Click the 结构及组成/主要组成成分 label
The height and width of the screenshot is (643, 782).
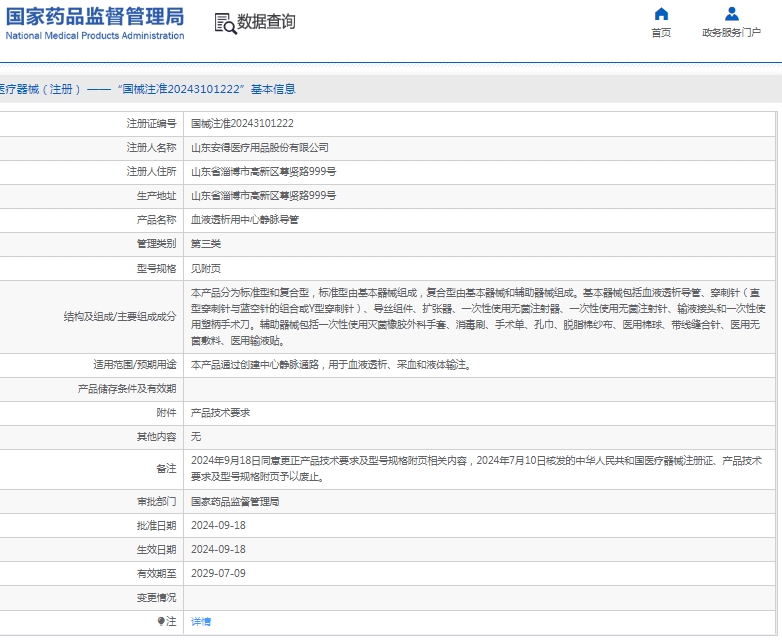pyautogui.click(x=120, y=317)
